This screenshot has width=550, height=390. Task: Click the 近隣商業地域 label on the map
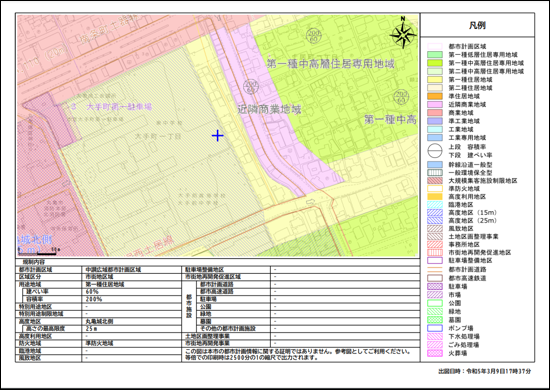(x=269, y=109)
